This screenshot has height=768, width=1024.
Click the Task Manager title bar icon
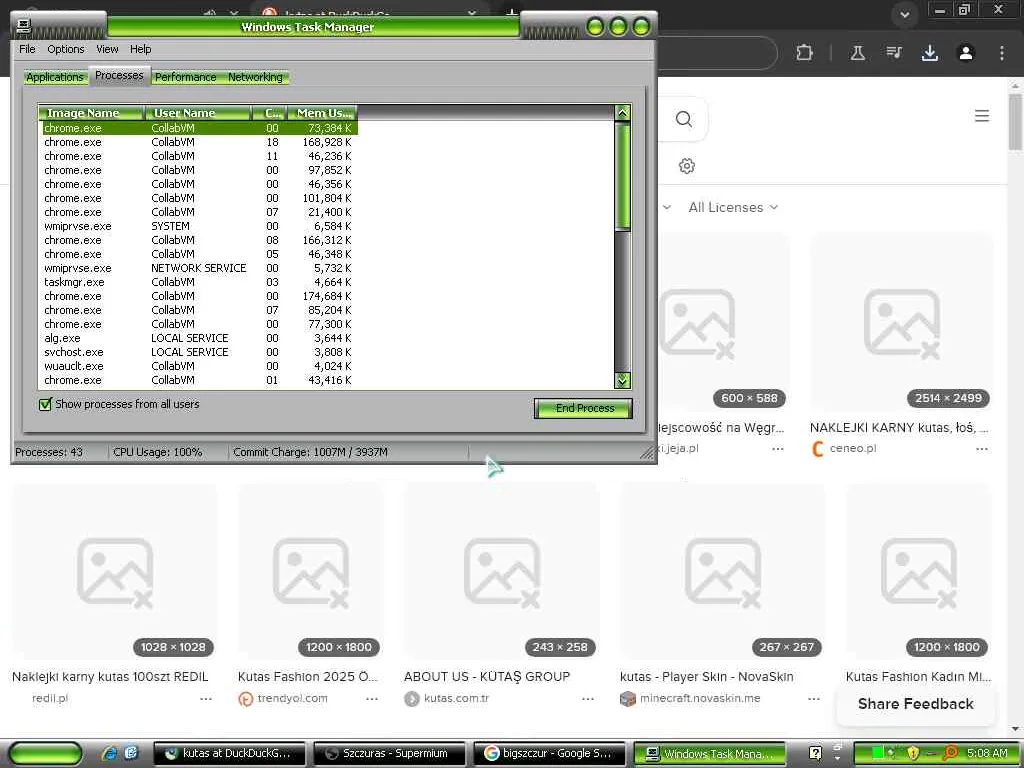point(24,26)
